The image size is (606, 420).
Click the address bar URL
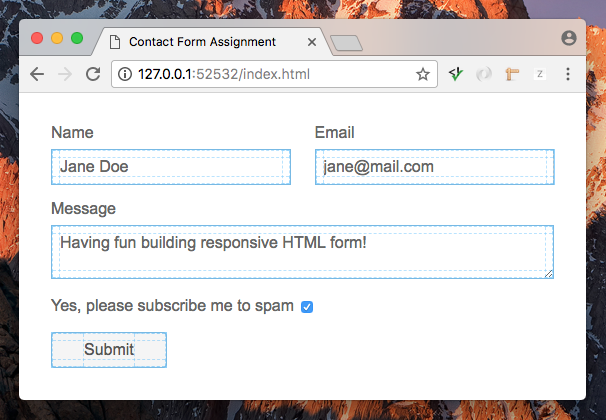(x=224, y=74)
